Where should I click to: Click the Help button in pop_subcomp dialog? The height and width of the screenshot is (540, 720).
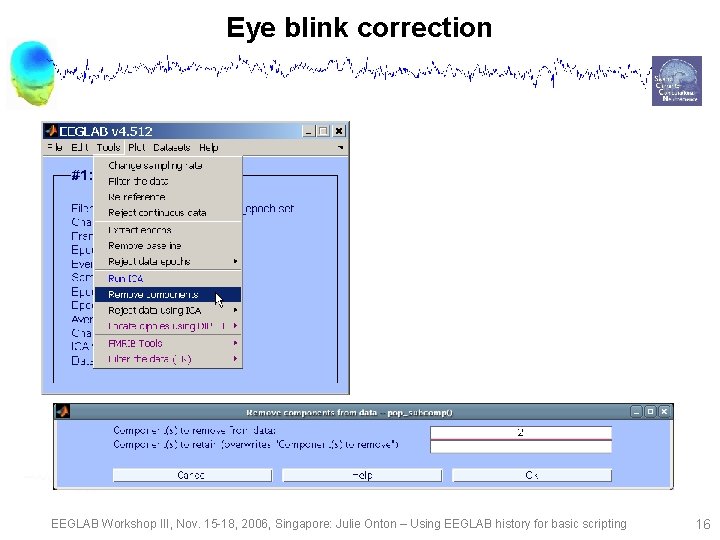(362, 475)
